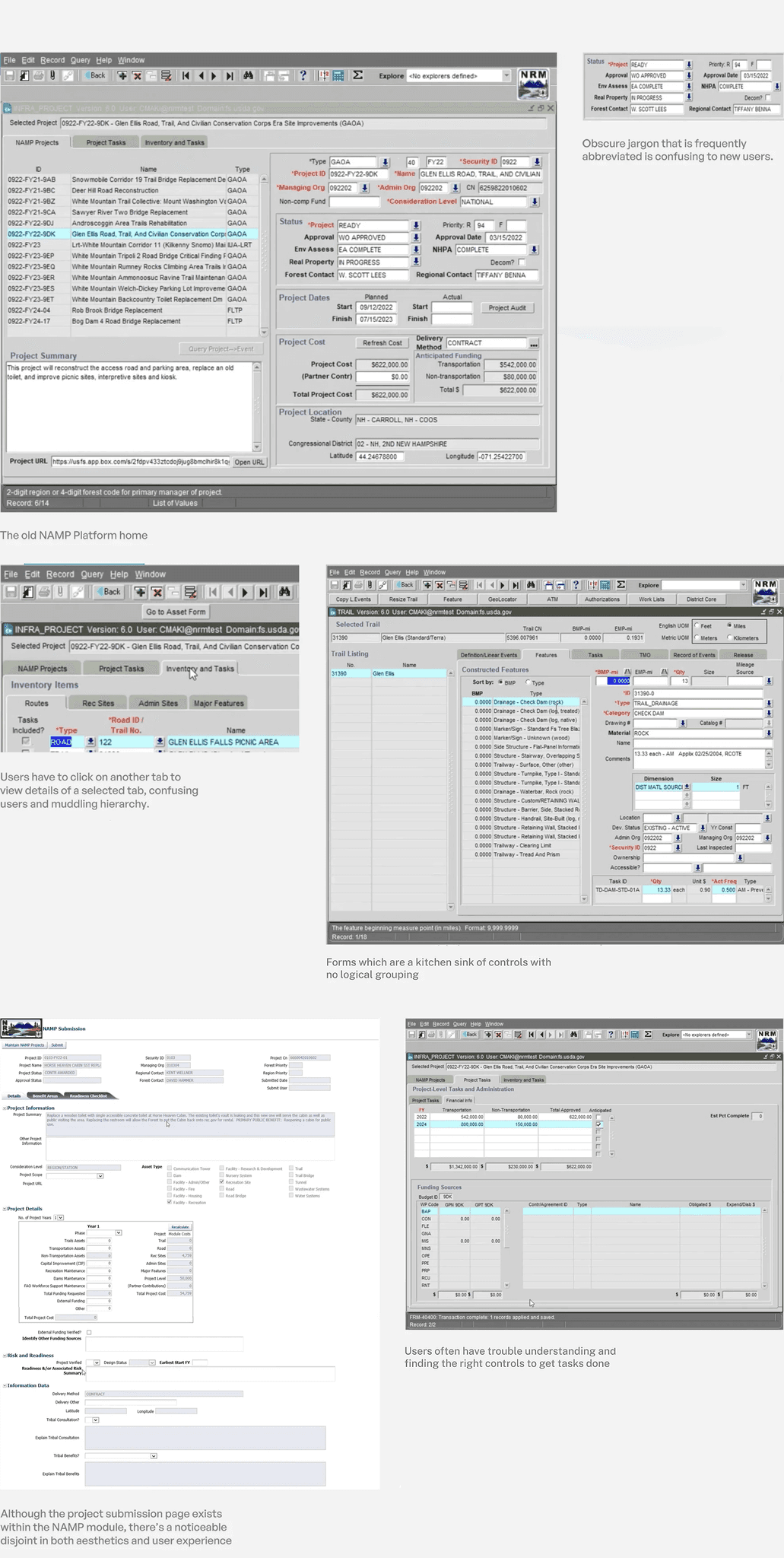This screenshot has height=1558, width=784.
Task: Open Security ID 0922 list arrow in NAMP home
Action: [x=537, y=162]
